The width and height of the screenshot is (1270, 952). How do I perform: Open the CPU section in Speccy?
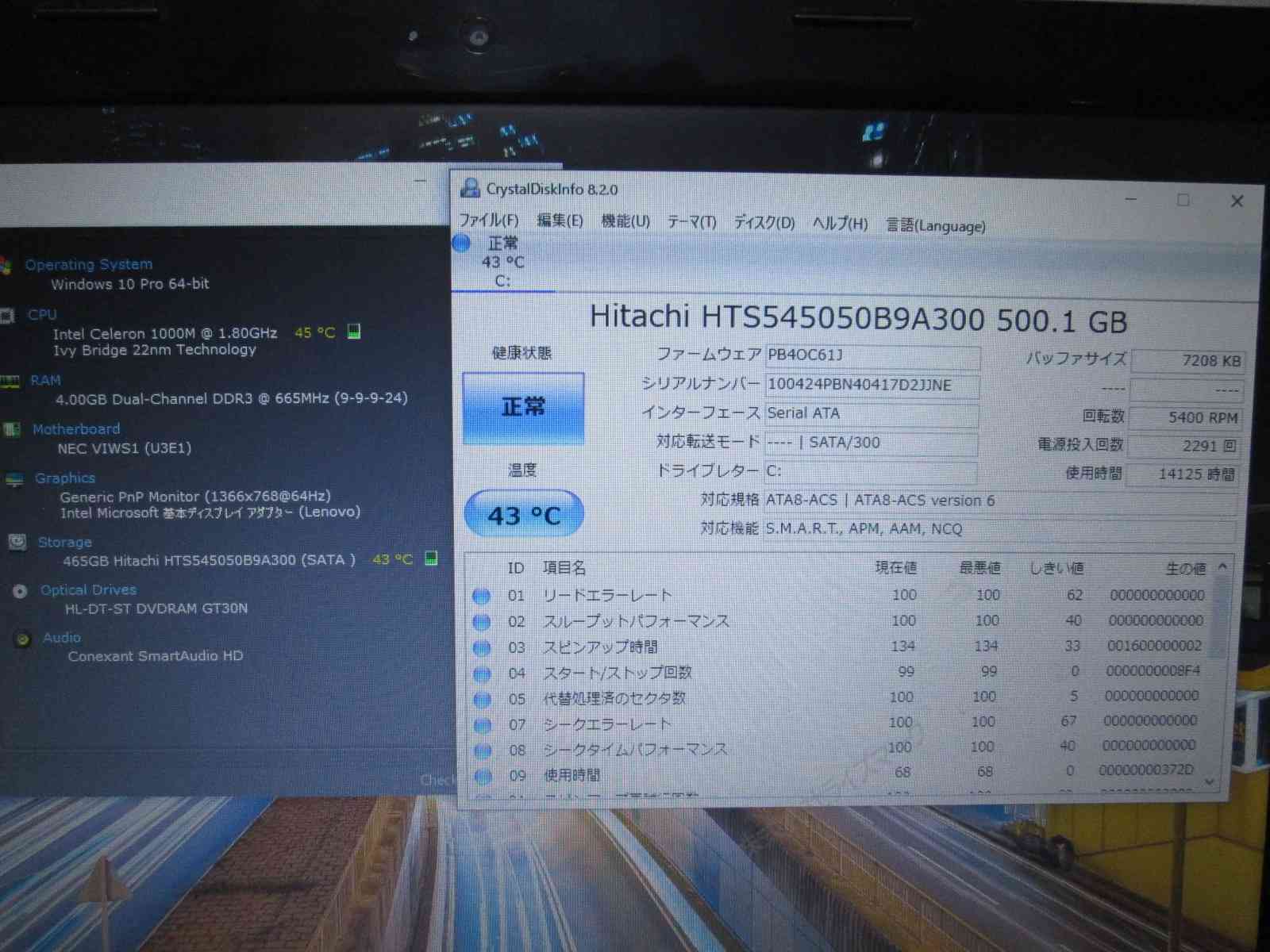42,314
